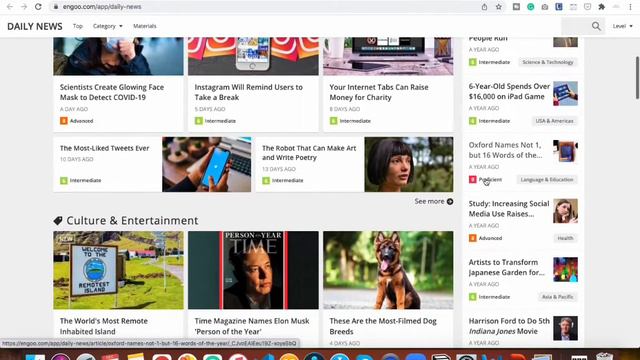This screenshot has width=640, height=360.
Task: Click the Remotest Island sign thumbnail
Action: coord(118,270)
